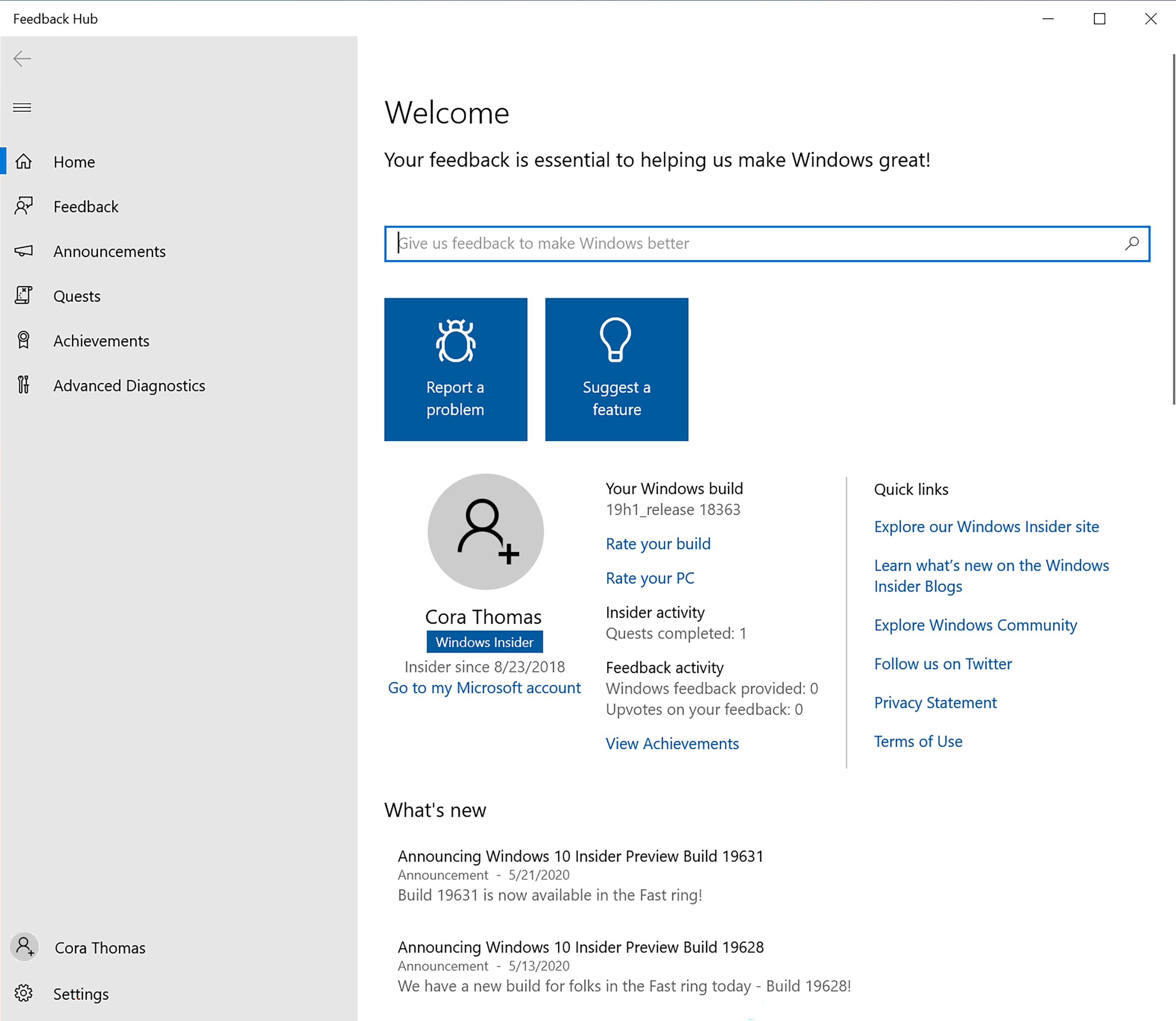Click the back navigation arrow

[x=23, y=58]
